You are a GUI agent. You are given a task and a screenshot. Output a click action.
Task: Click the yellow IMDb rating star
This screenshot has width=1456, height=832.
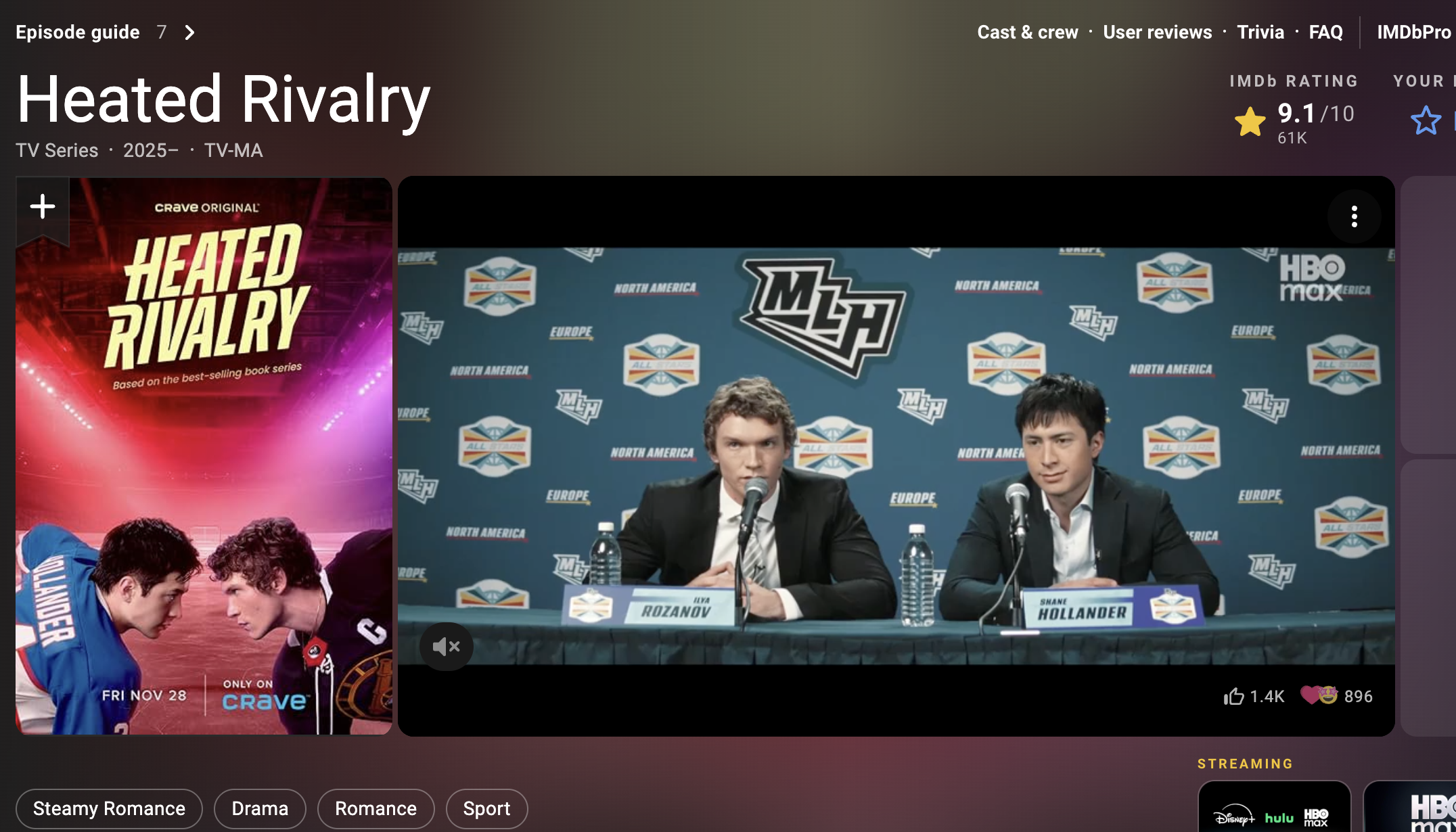click(x=1250, y=122)
